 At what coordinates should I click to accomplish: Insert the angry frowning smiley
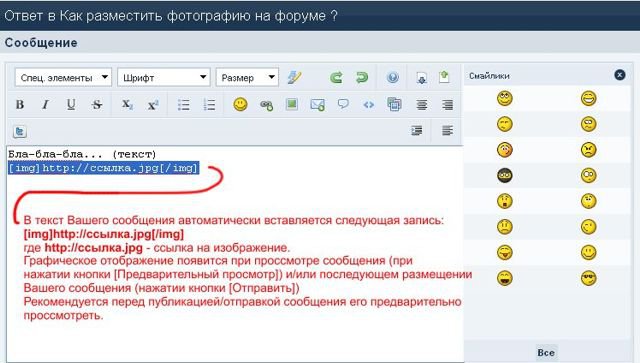click(x=589, y=150)
